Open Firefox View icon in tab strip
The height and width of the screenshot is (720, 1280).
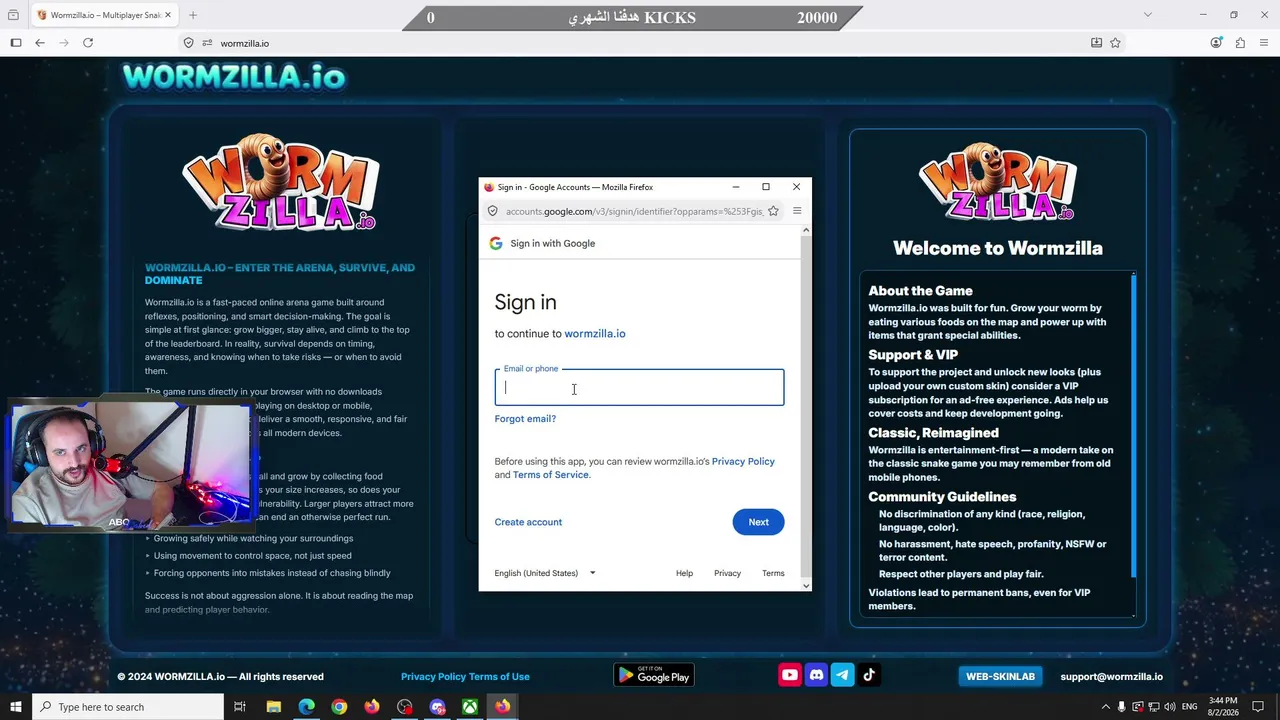pos(13,15)
